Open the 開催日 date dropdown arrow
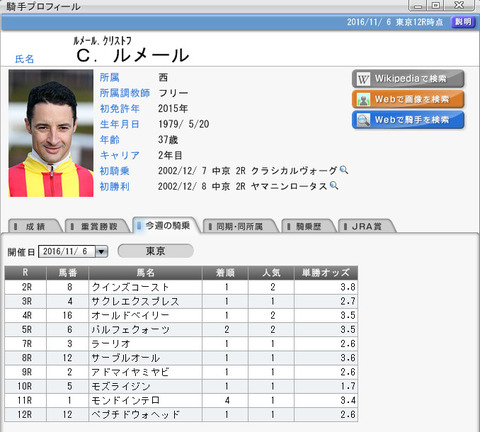This screenshot has height=432, width=480. [102, 252]
